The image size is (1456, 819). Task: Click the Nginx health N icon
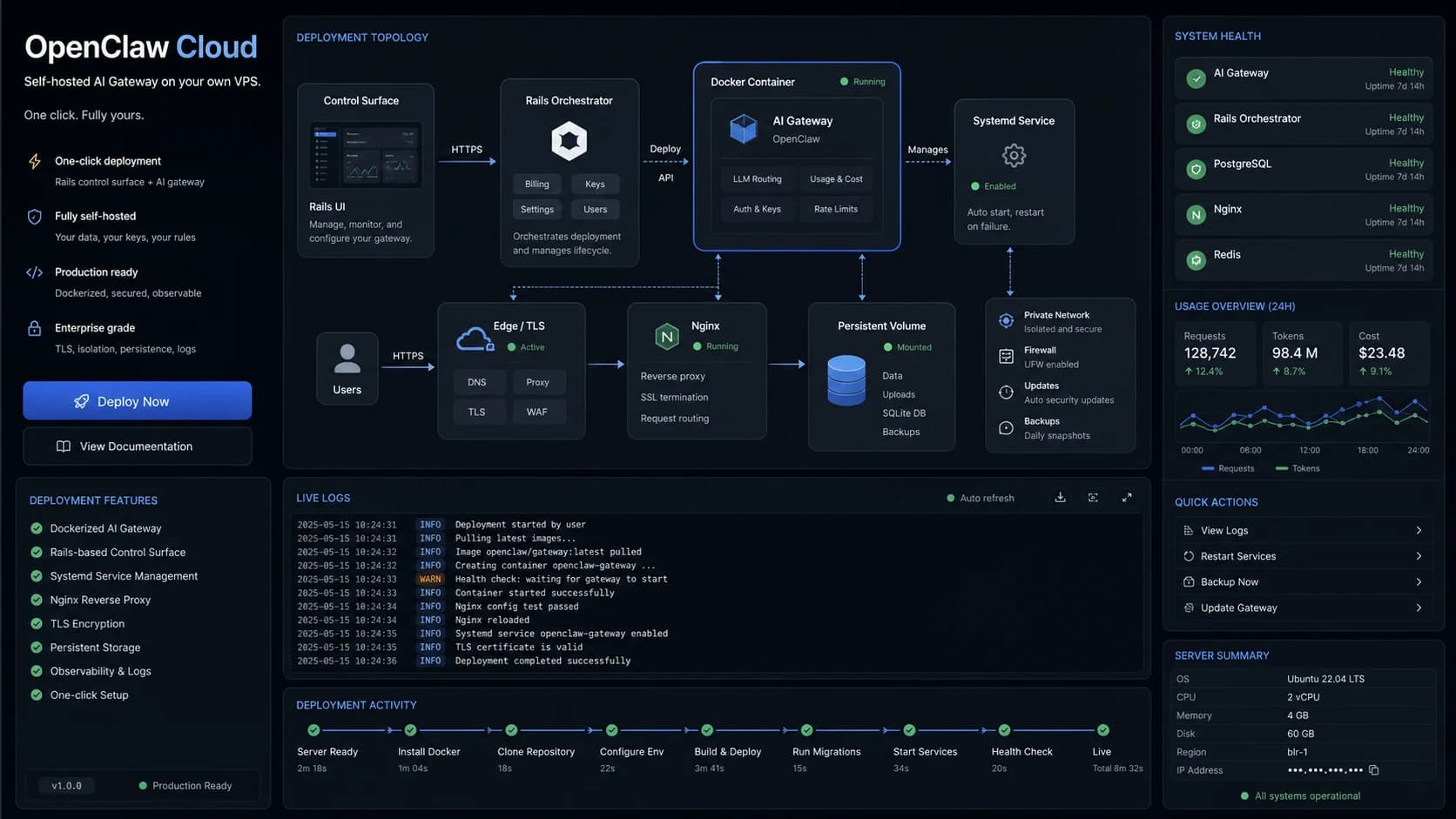tap(1196, 214)
